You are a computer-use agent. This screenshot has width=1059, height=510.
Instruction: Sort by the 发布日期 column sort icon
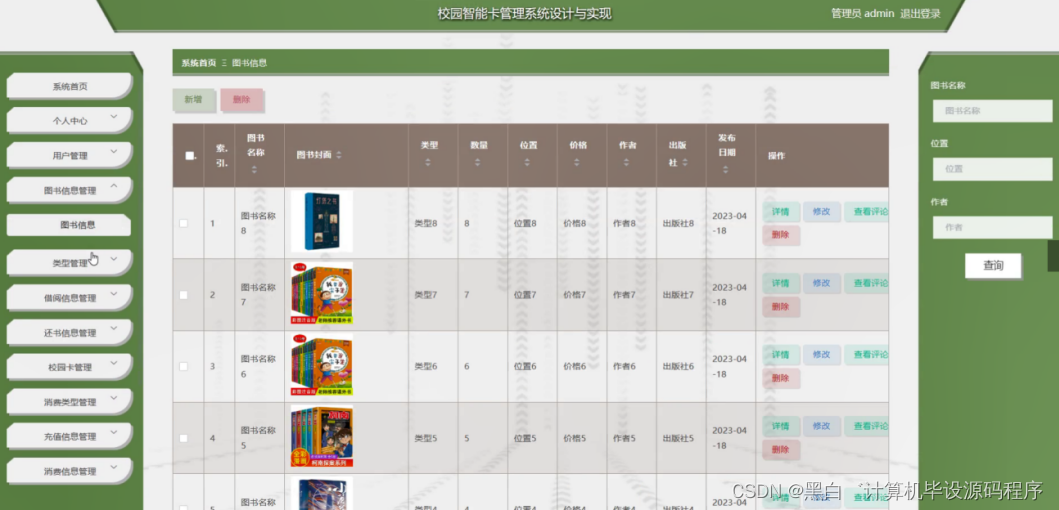click(725, 170)
